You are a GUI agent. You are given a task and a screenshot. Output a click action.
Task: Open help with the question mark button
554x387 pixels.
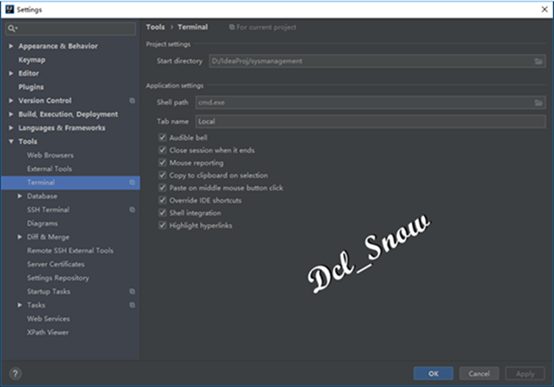pyautogui.click(x=15, y=374)
